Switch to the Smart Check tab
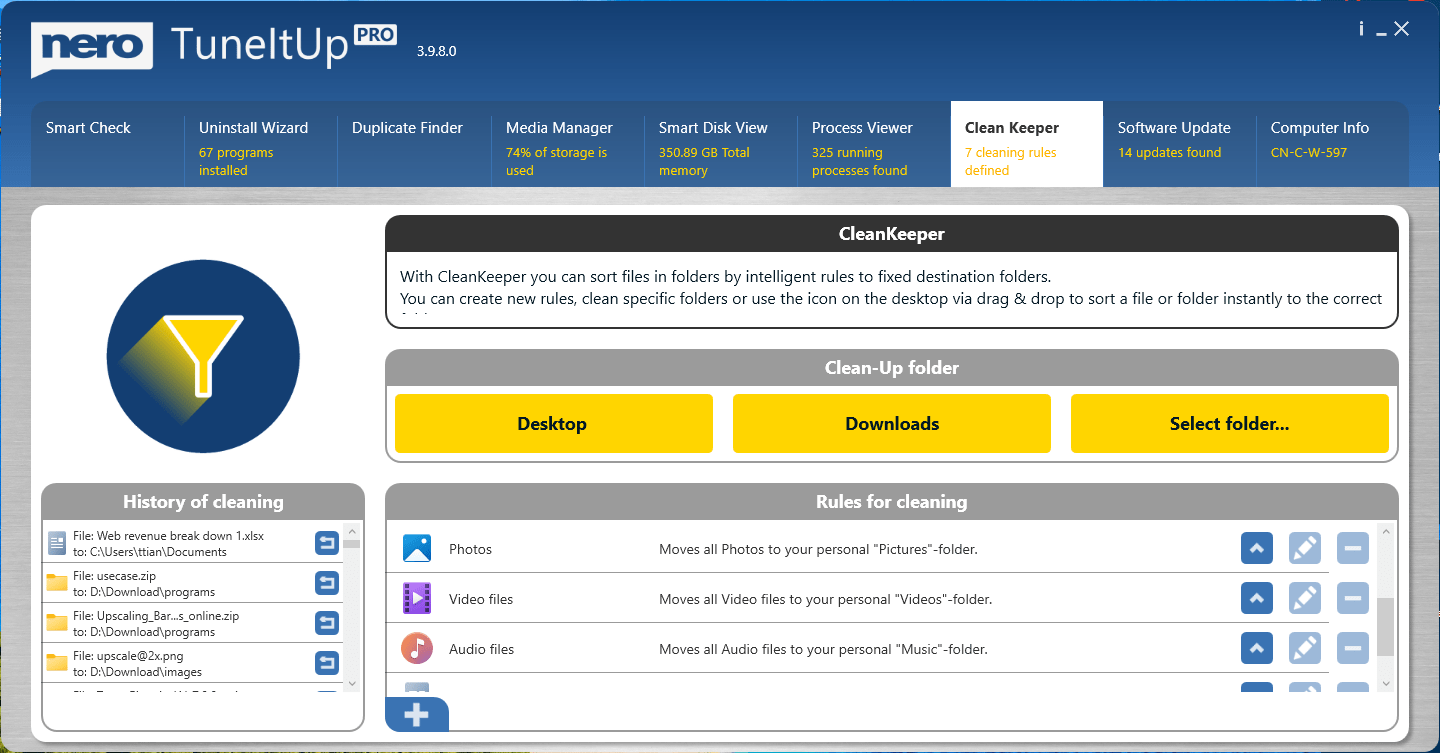1440x753 pixels. [88, 128]
